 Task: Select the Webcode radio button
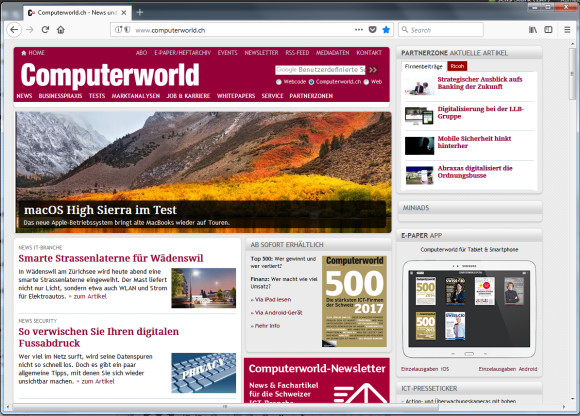coord(279,82)
